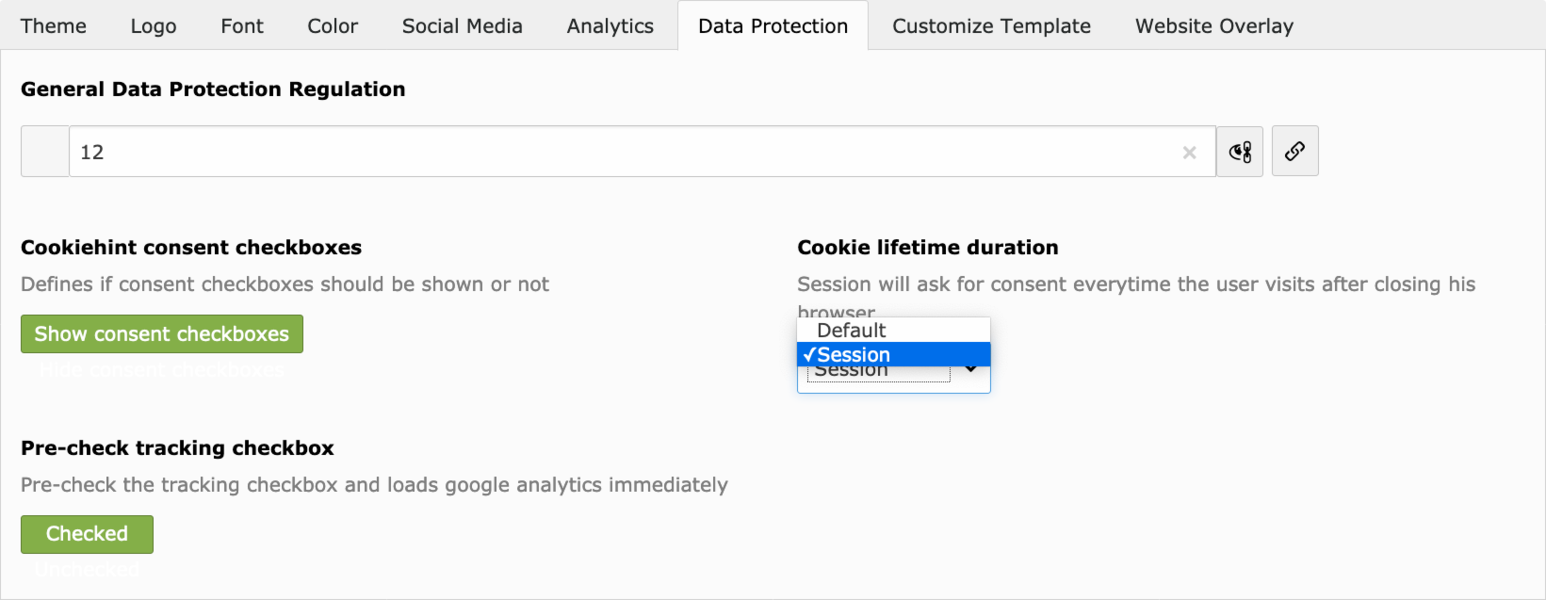
Task: Clear the GDPR link field value
Action: [x=1189, y=152]
